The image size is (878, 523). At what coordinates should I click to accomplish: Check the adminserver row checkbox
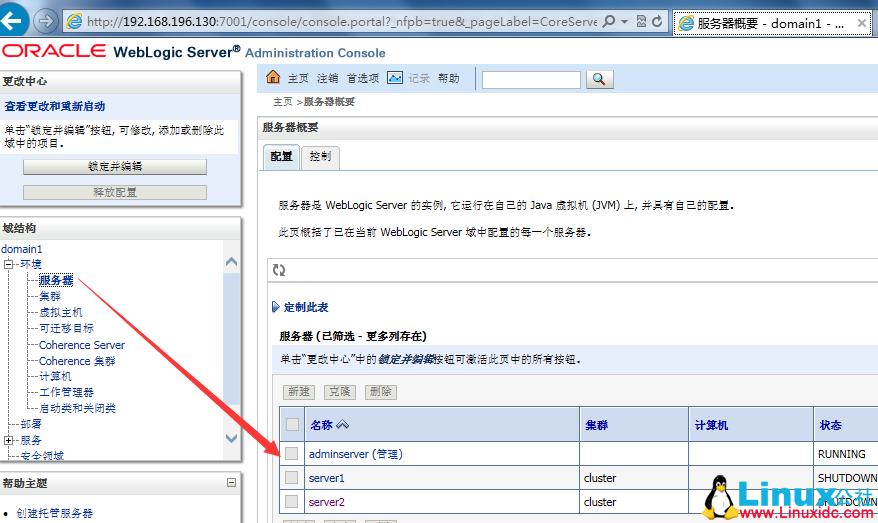pos(291,453)
